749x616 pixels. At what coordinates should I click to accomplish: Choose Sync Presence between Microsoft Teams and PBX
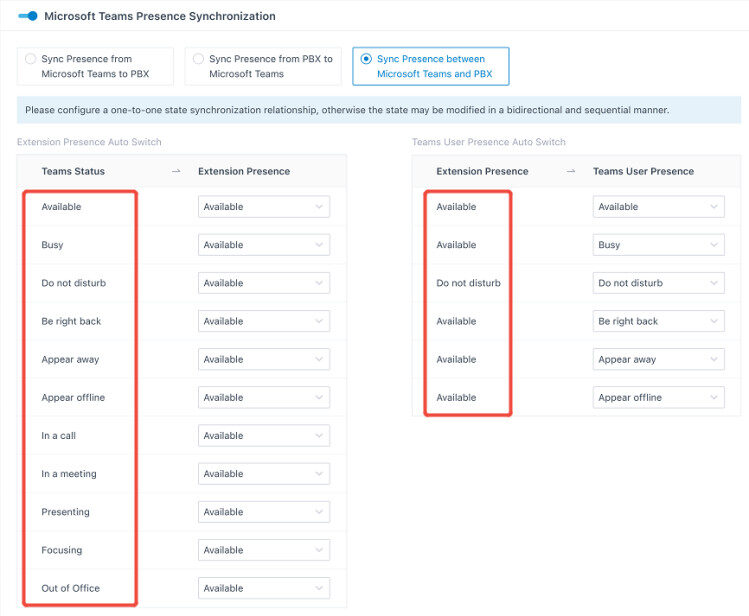point(431,66)
